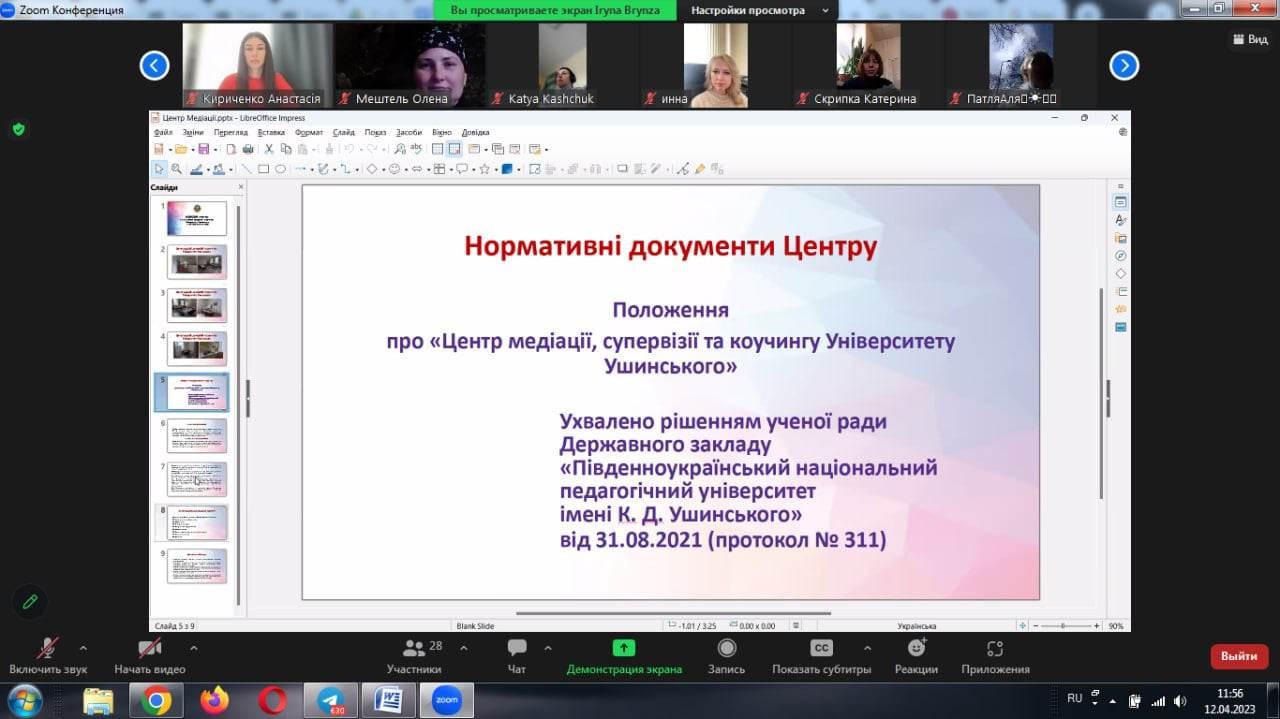Expand subtitles options arrow
1280x719 pixels.
[x=867, y=647]
